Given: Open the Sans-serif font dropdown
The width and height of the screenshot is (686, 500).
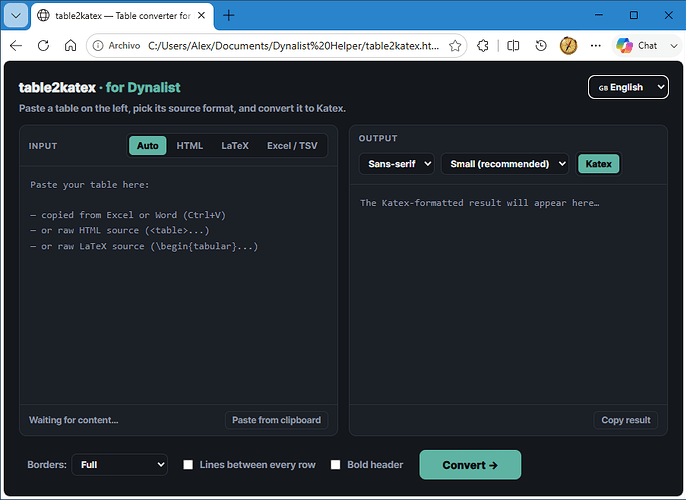Looking at the screenshot, I should pos(397,164).
